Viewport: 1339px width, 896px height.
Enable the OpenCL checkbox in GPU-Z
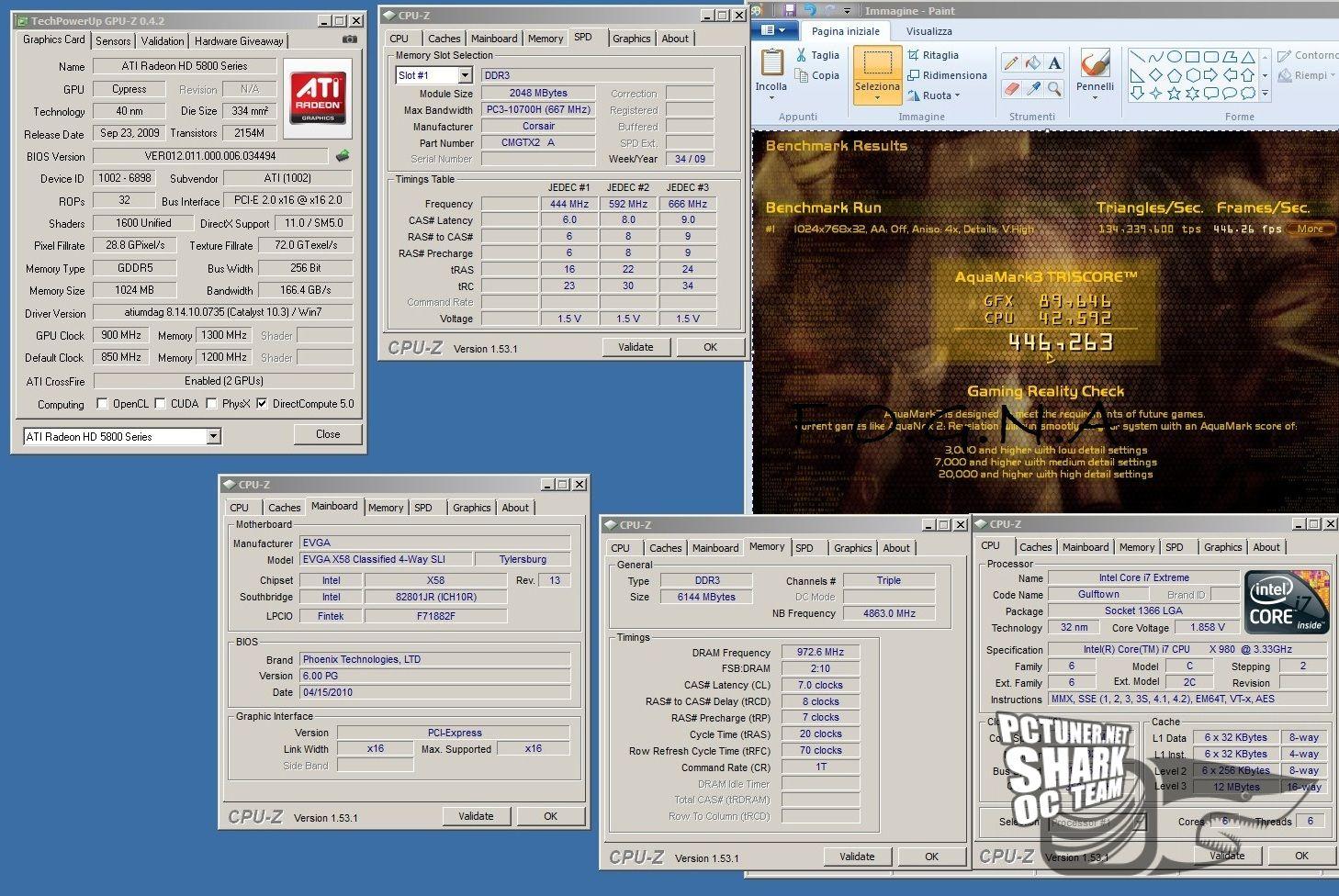pos(103,404)
